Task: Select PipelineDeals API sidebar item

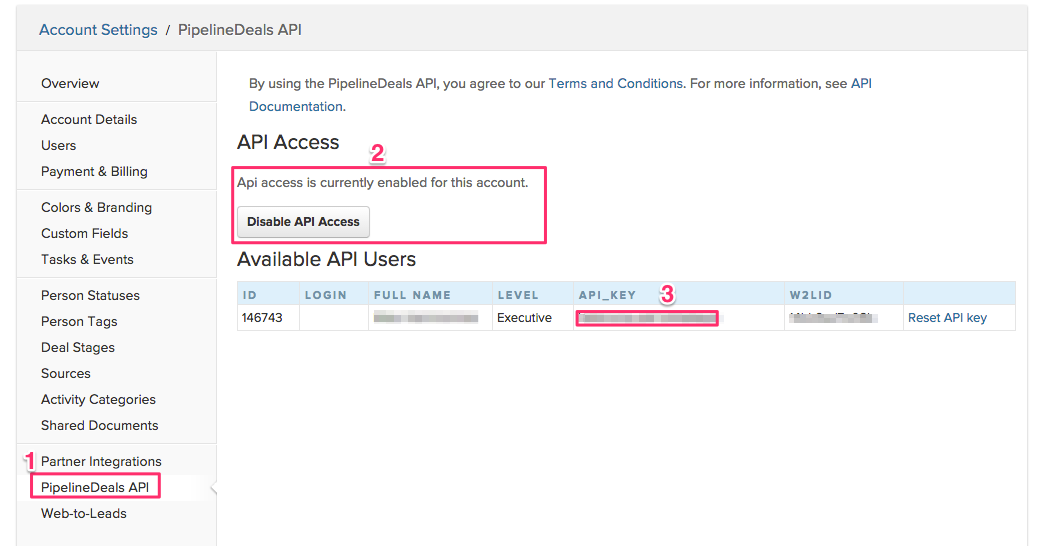Action: [x=97, y=488]
